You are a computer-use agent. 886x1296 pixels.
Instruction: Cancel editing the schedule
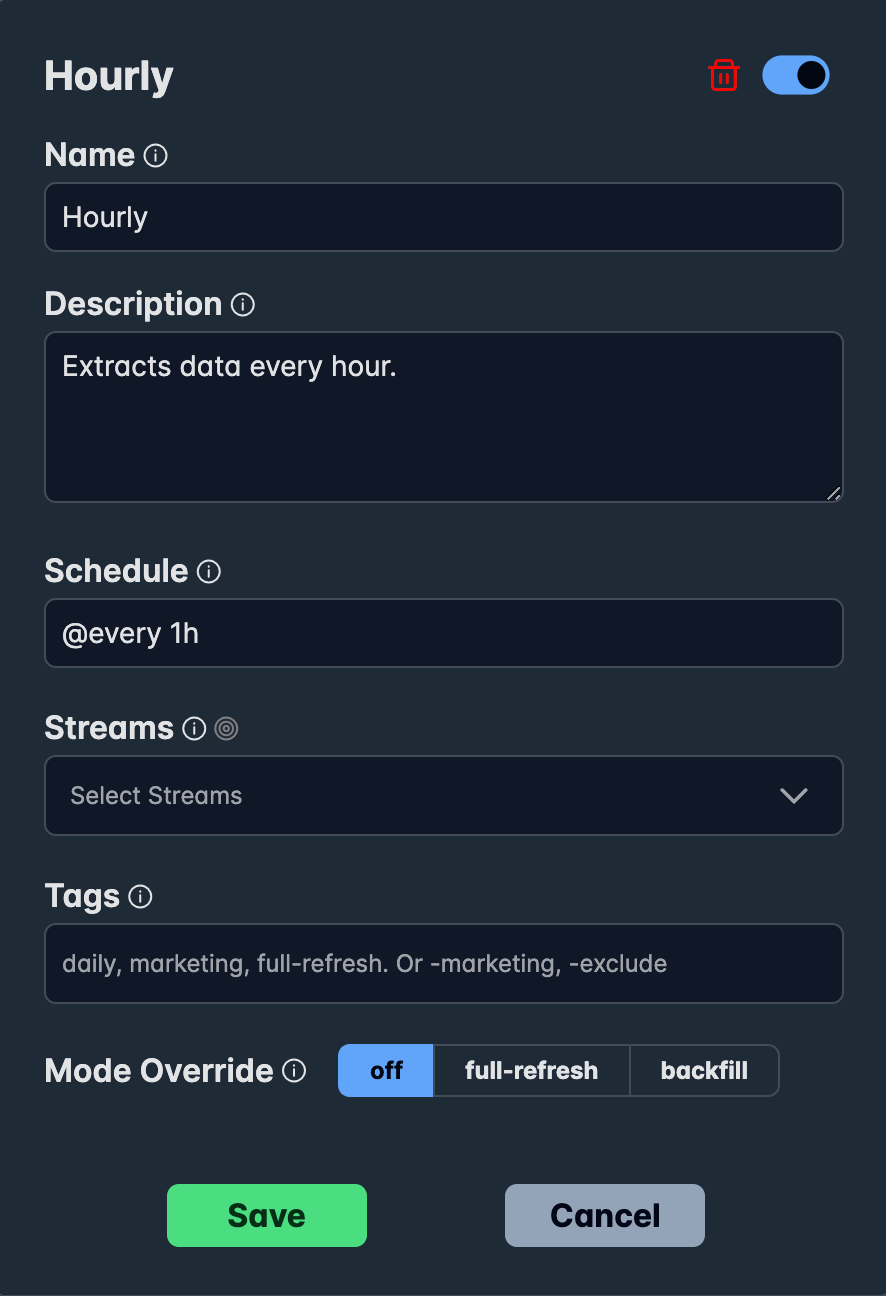[x=605, y=1216]
